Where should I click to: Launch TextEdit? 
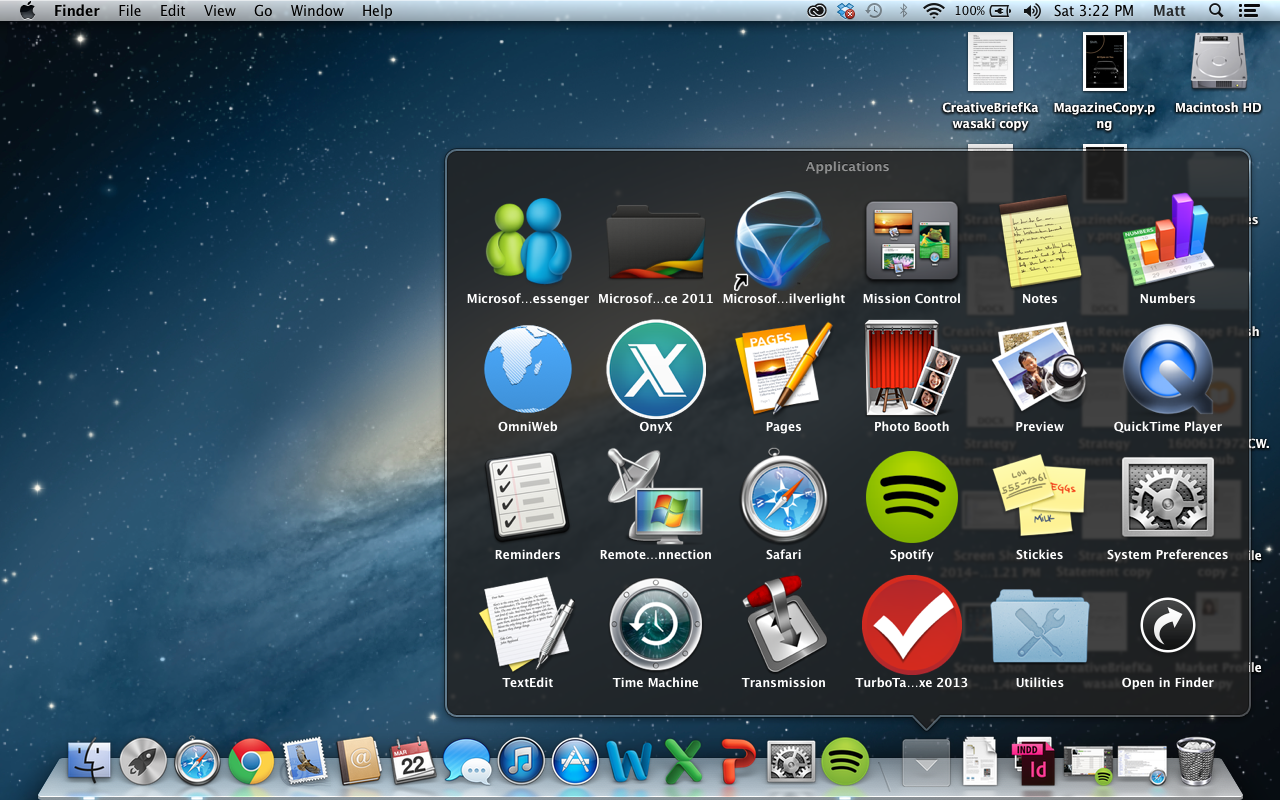528,625
